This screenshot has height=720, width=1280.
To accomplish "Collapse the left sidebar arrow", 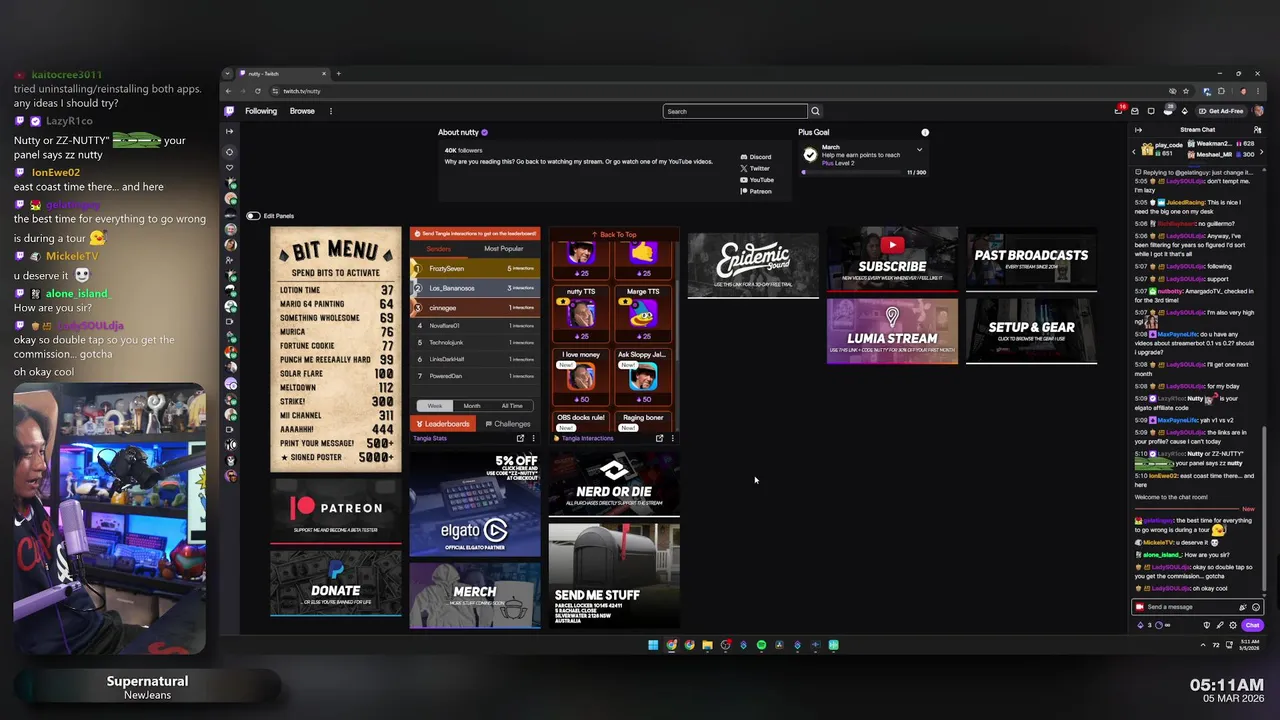I will (x=229, y=131).
